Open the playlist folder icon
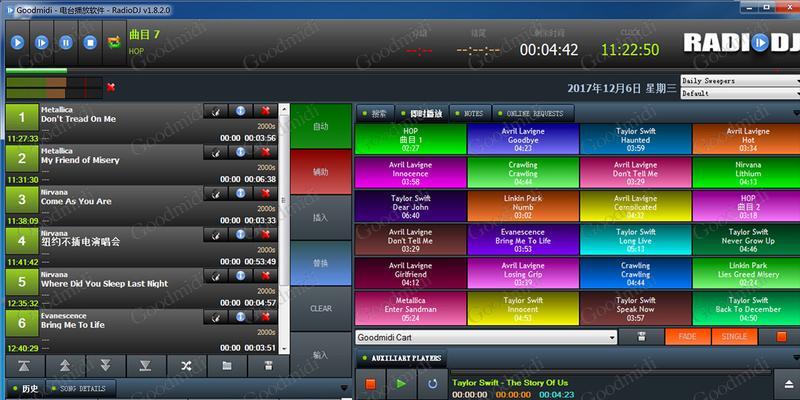Viewport: 800px width, 400px height. tap(227, 366)
